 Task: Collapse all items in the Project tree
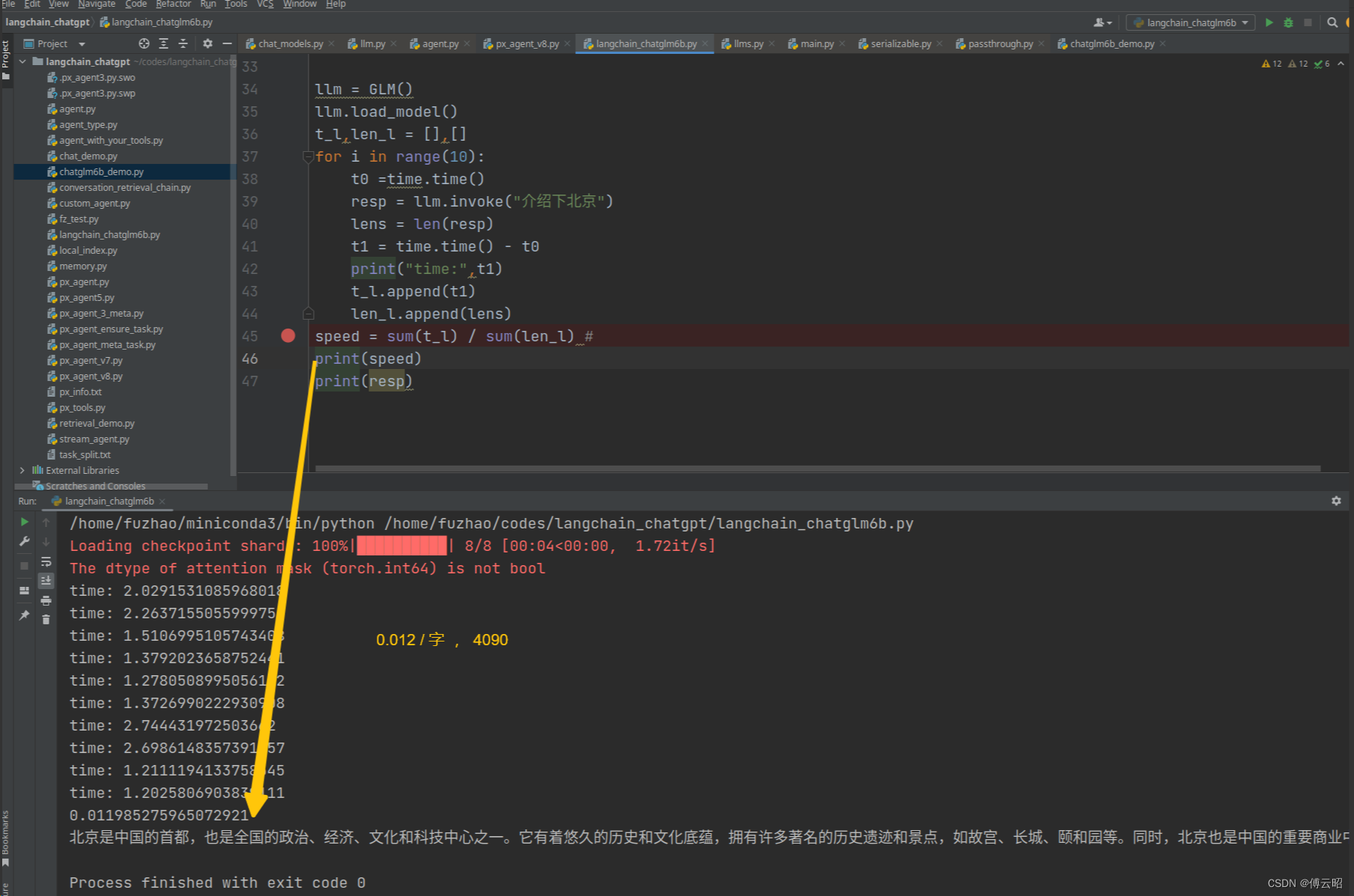pyautogui.click(x=183, y=44)
